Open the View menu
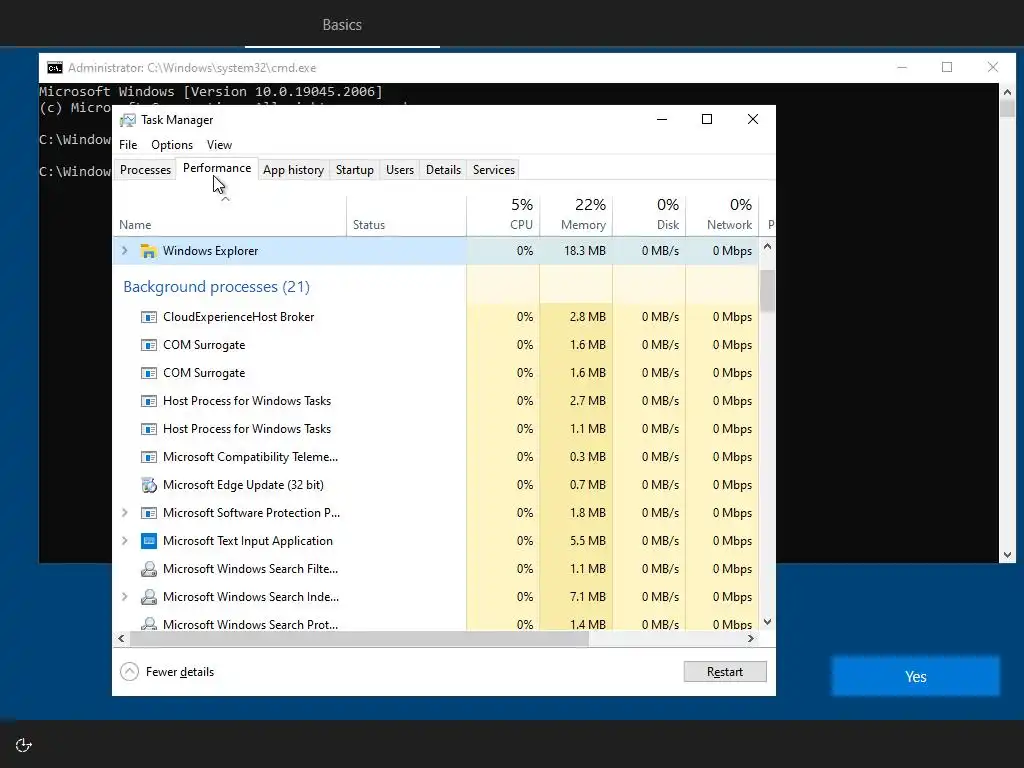The width and height of the screenshot is (1024, 768). 219,145
